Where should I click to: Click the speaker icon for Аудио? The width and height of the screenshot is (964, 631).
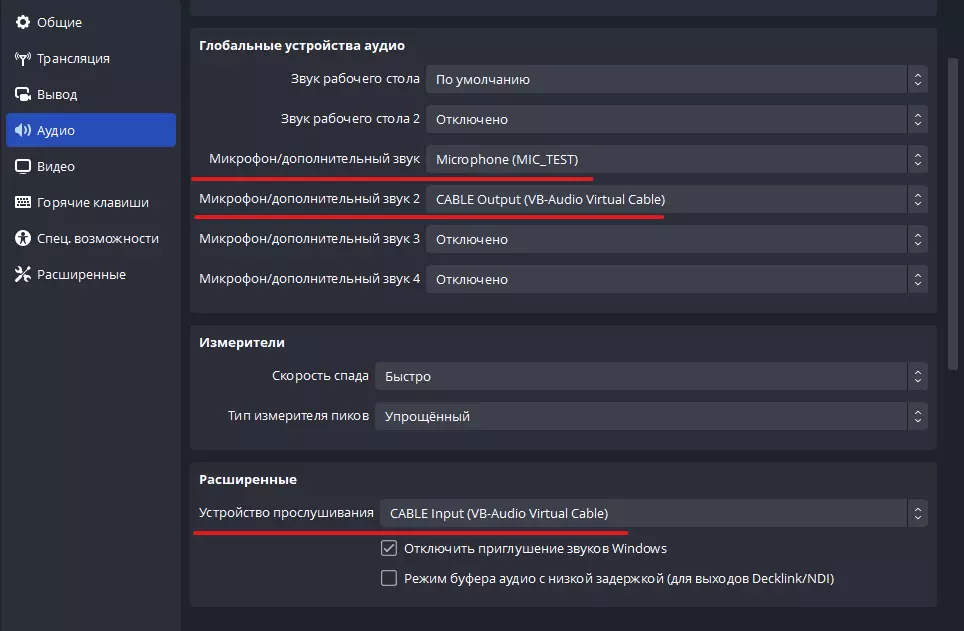(x=23, y=130)
